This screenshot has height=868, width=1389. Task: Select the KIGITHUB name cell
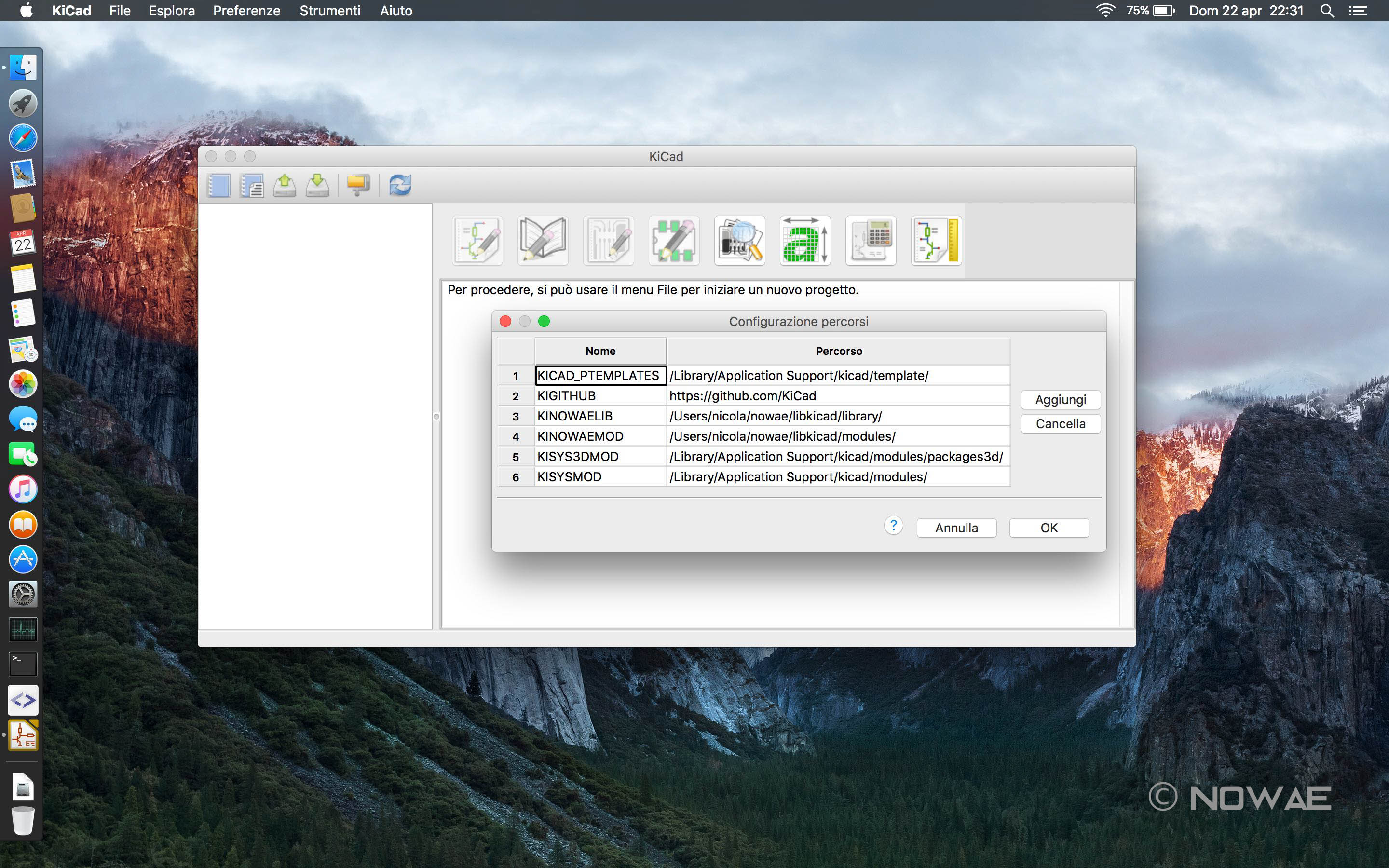600,395
